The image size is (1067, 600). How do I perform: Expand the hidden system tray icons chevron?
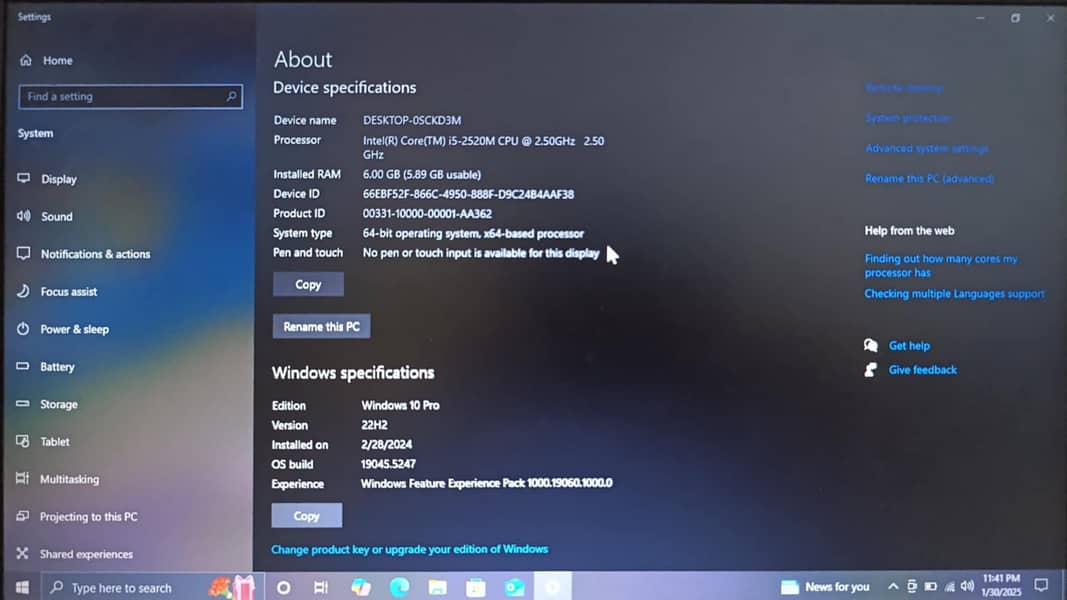[x=893, y=587]
